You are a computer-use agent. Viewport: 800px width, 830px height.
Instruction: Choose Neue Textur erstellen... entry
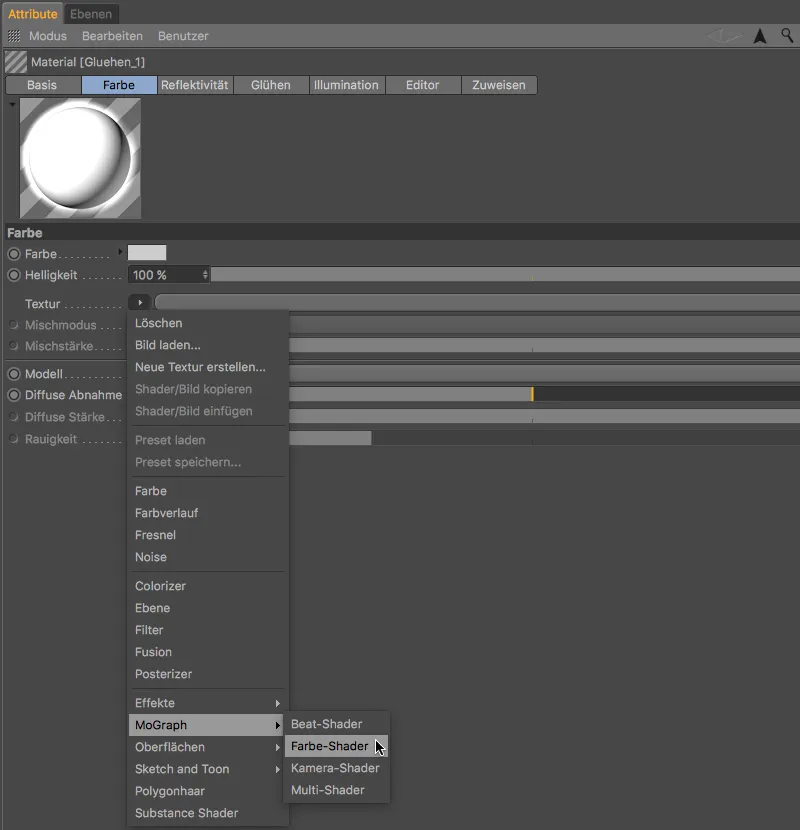208,367
